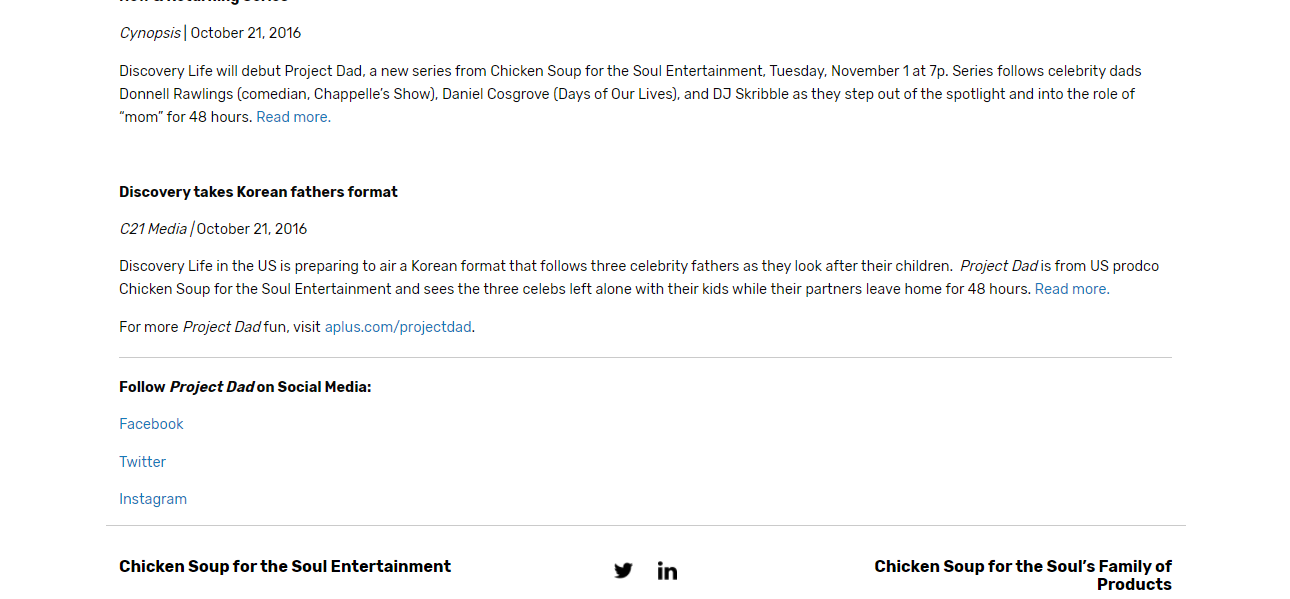Open the LinkedIn icon in footer
This screenshot has width=1290, height=599.
click(667, 571)
